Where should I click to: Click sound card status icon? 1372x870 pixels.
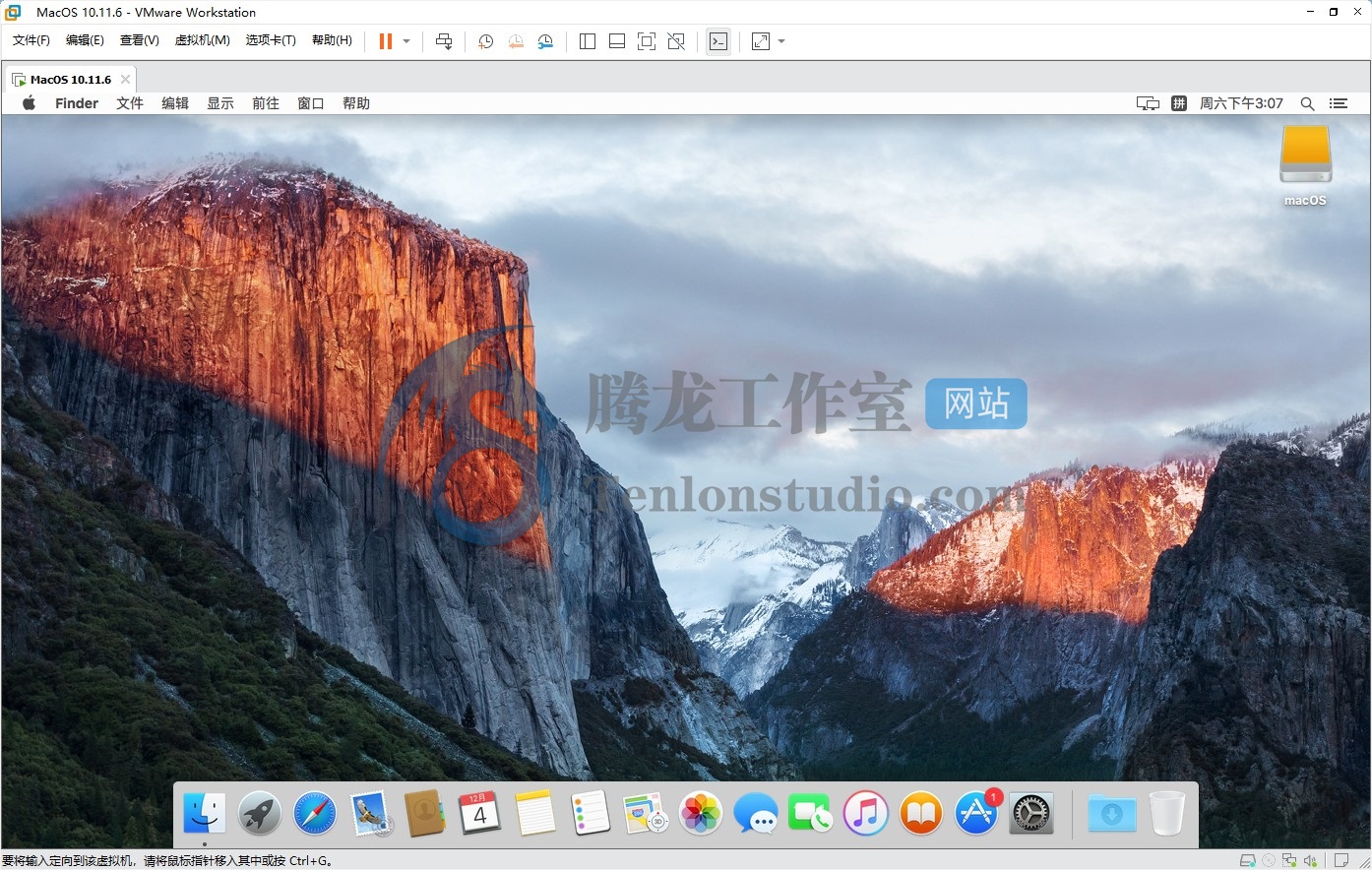pos(1310,860)
